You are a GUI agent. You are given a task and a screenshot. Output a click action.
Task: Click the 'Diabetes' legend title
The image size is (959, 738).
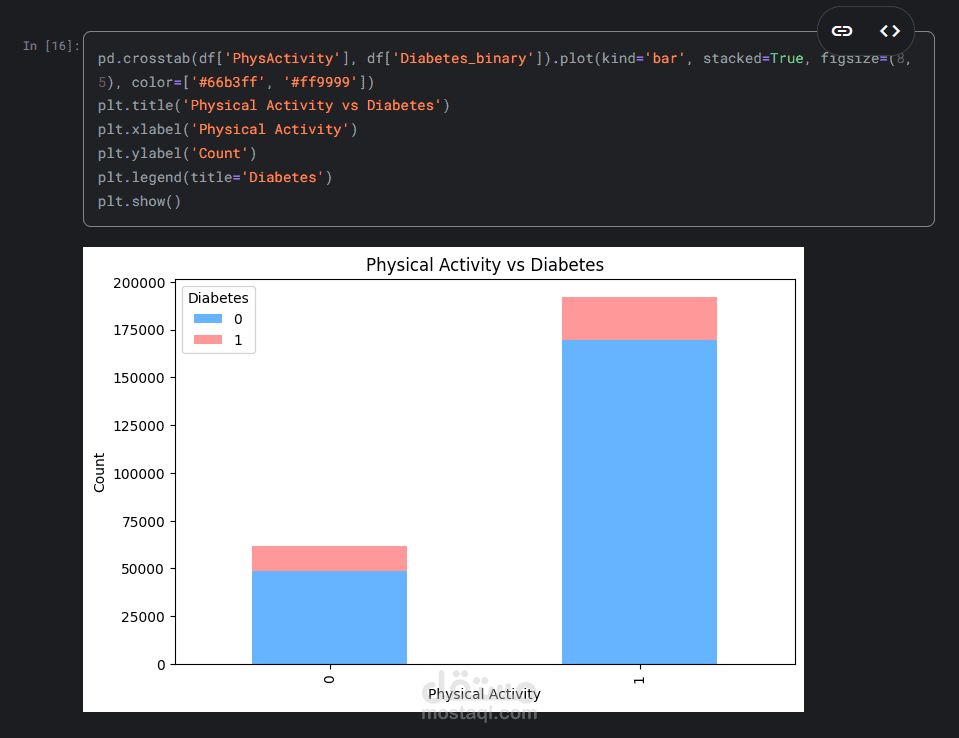(x=218, y=297)
